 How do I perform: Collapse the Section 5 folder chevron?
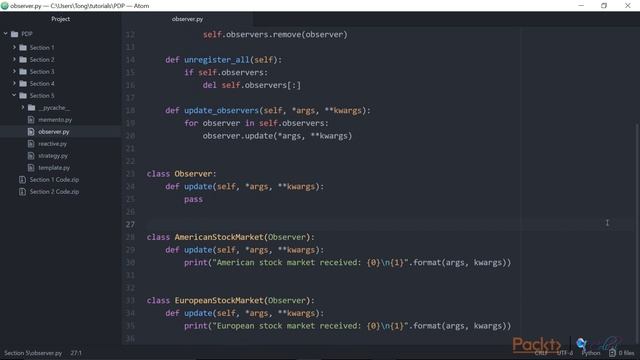click(x=14, y=95)
